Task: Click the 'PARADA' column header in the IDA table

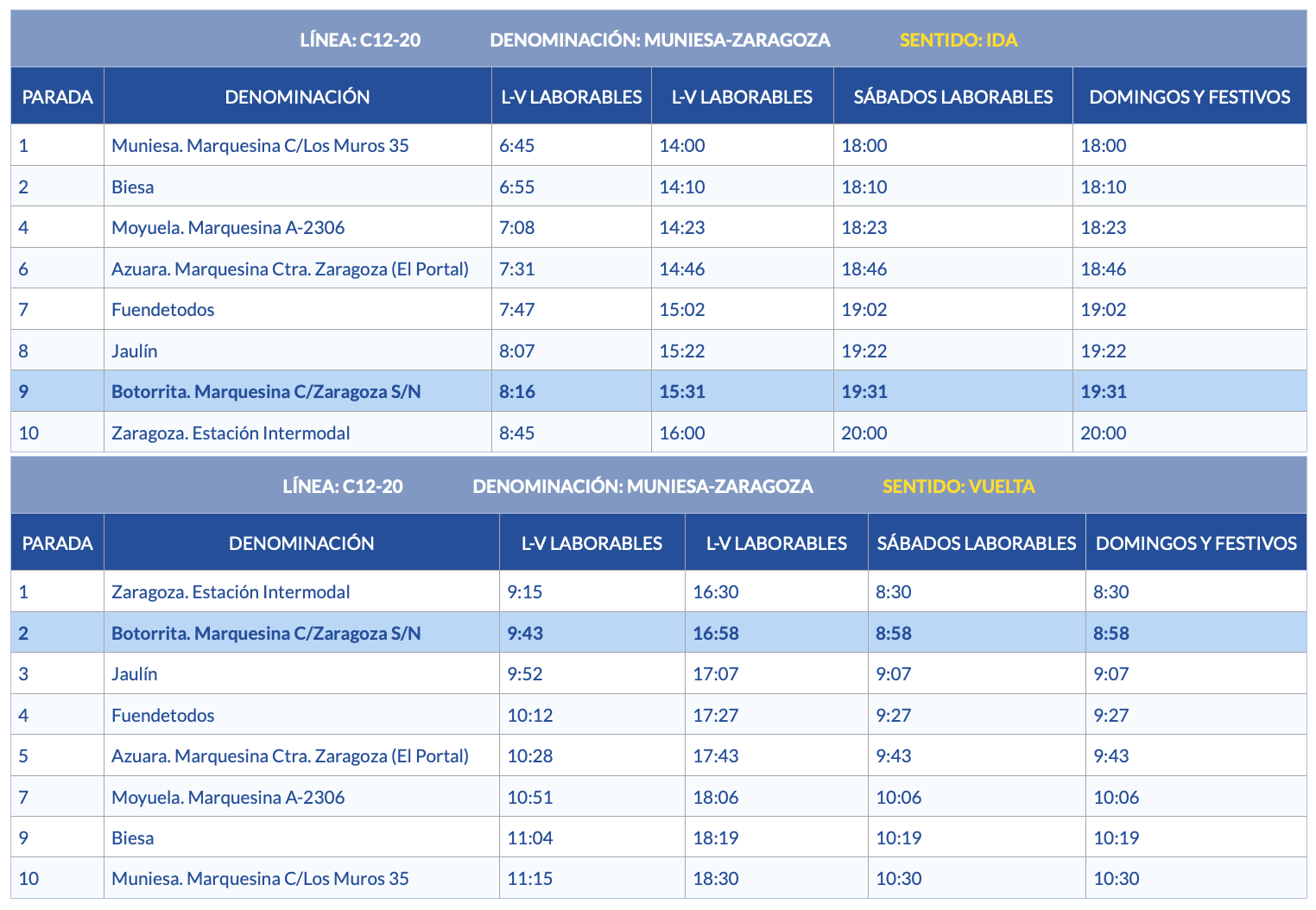Action: coord(58,97)
